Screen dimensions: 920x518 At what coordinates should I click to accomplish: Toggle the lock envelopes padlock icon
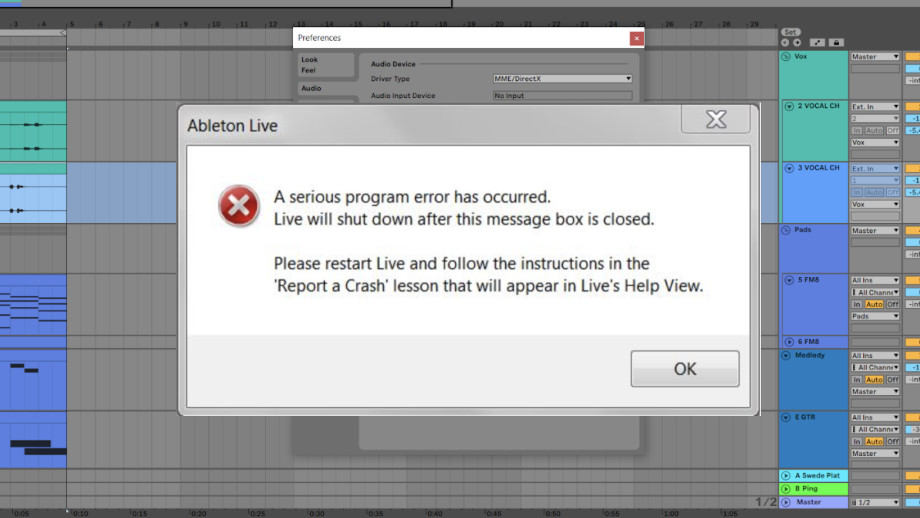836,42
